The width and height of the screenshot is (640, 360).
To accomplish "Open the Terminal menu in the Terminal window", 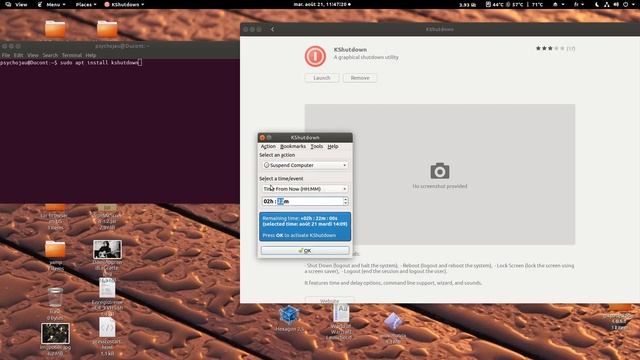I will click(x=72, y=55).
